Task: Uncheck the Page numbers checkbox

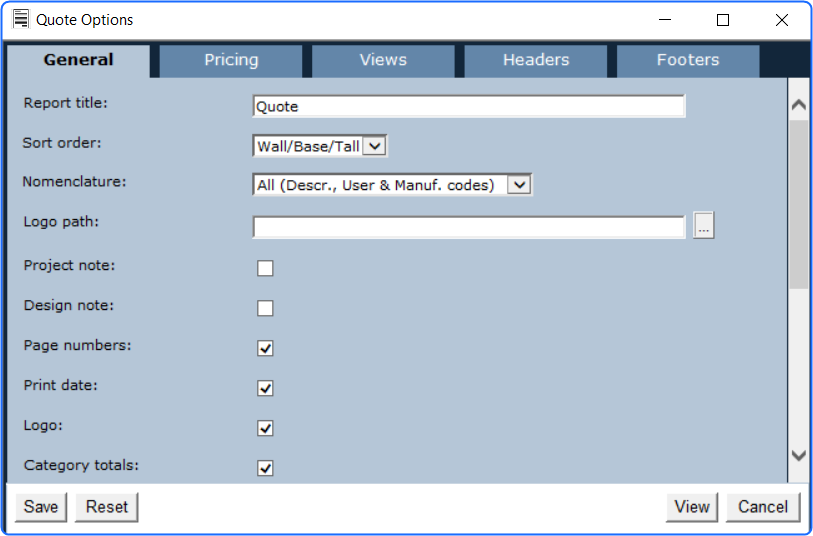Action: (265, 348)
